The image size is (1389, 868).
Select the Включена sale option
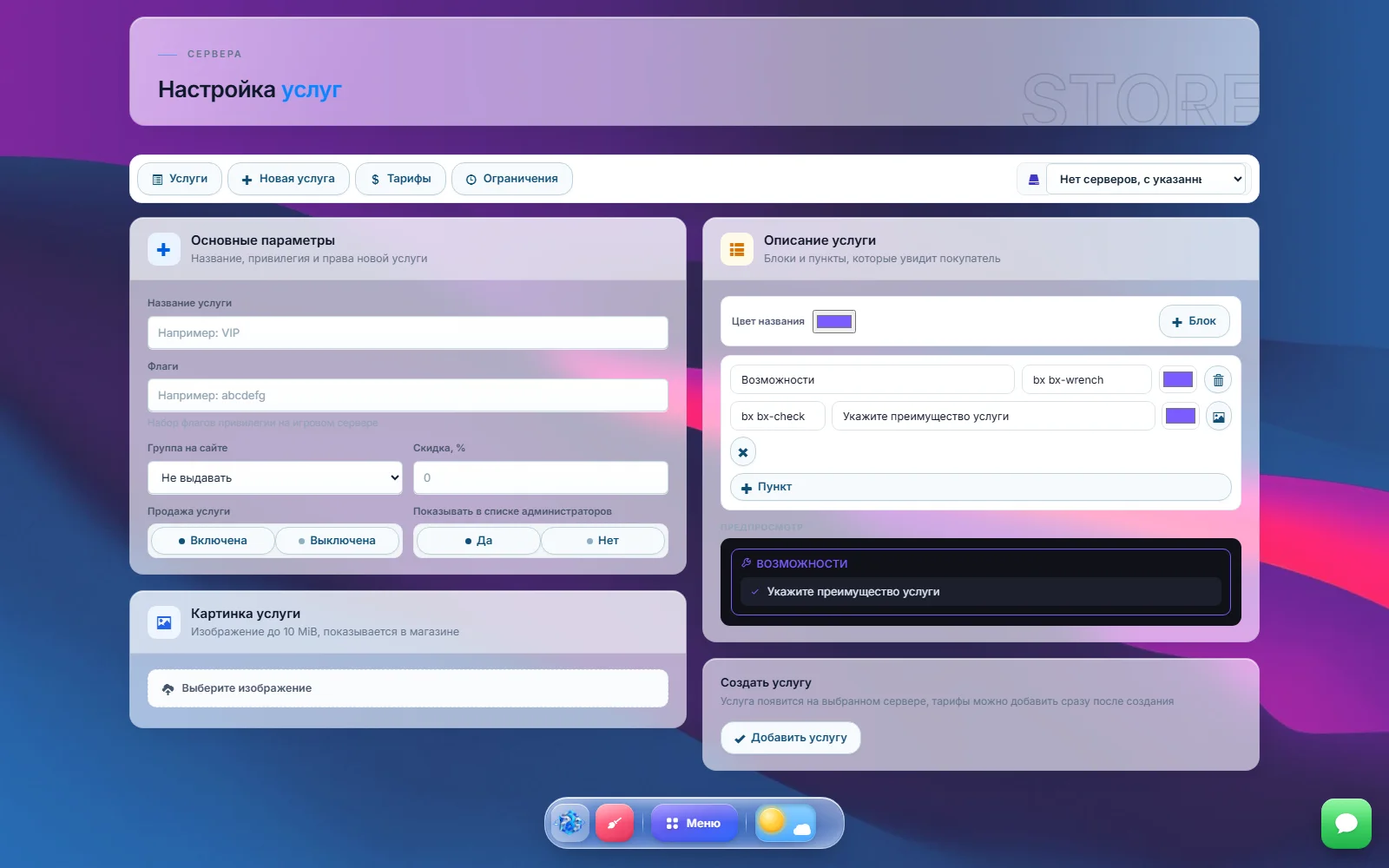tap(213, 541)
